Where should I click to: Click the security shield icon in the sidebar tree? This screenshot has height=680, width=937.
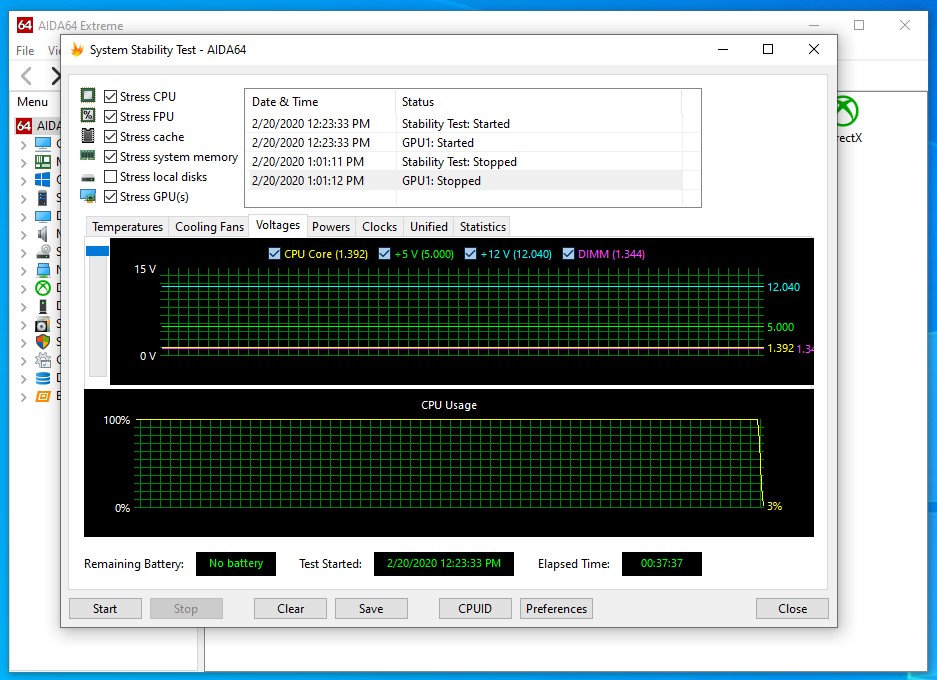[43, 342]
